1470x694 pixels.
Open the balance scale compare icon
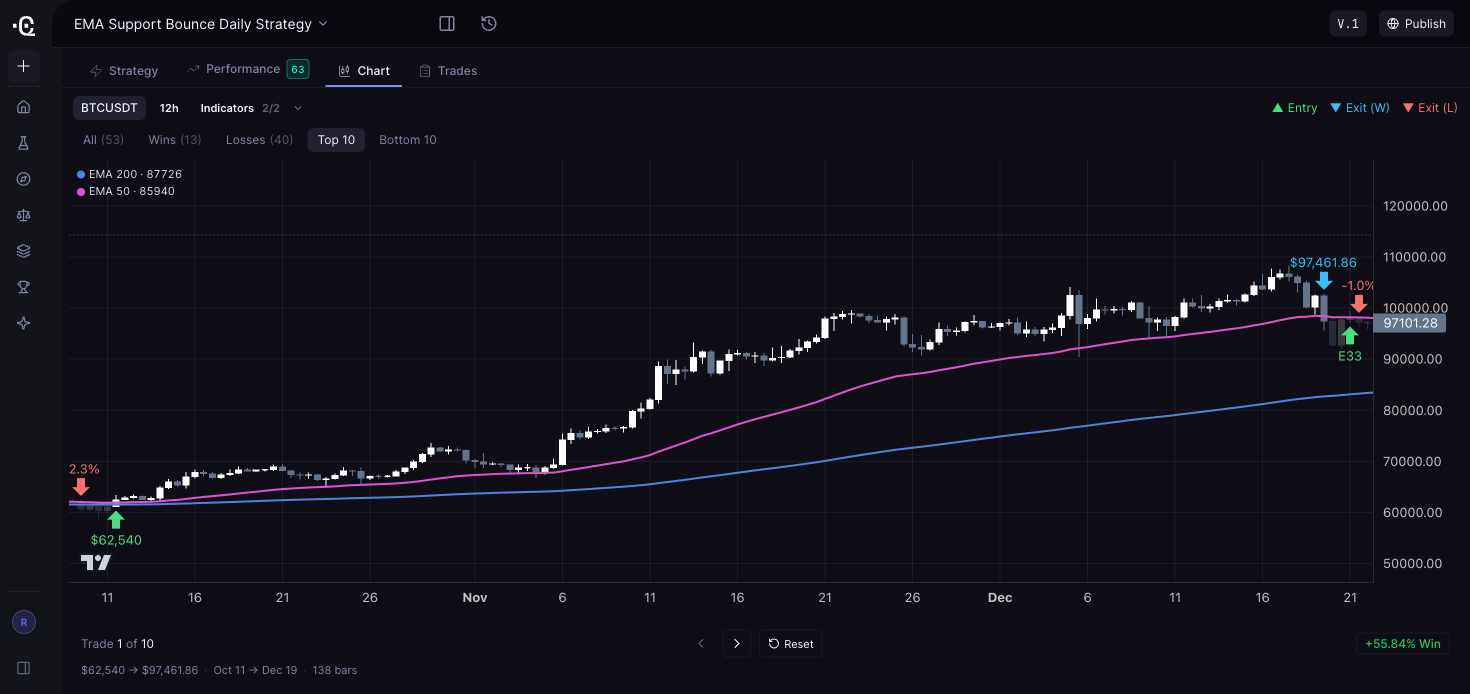click(24, 215)
